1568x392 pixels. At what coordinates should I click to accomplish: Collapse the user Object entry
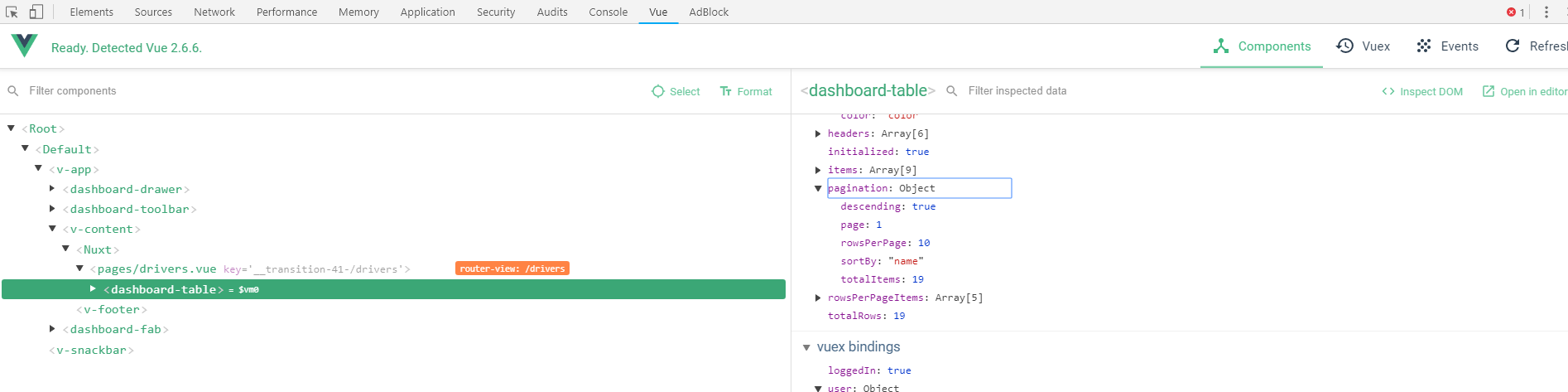point(818,388)
